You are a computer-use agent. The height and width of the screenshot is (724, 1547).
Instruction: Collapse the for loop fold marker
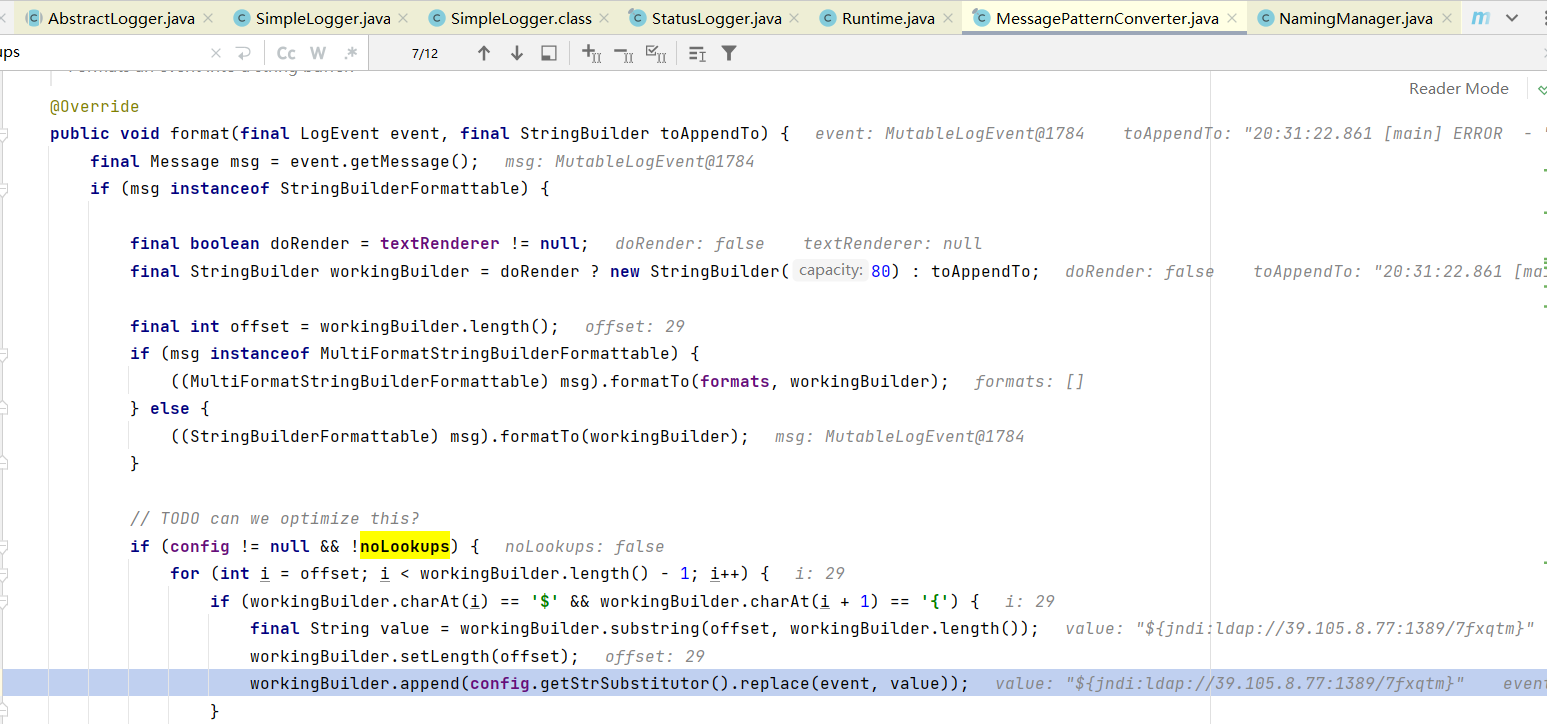click(4, 574)
